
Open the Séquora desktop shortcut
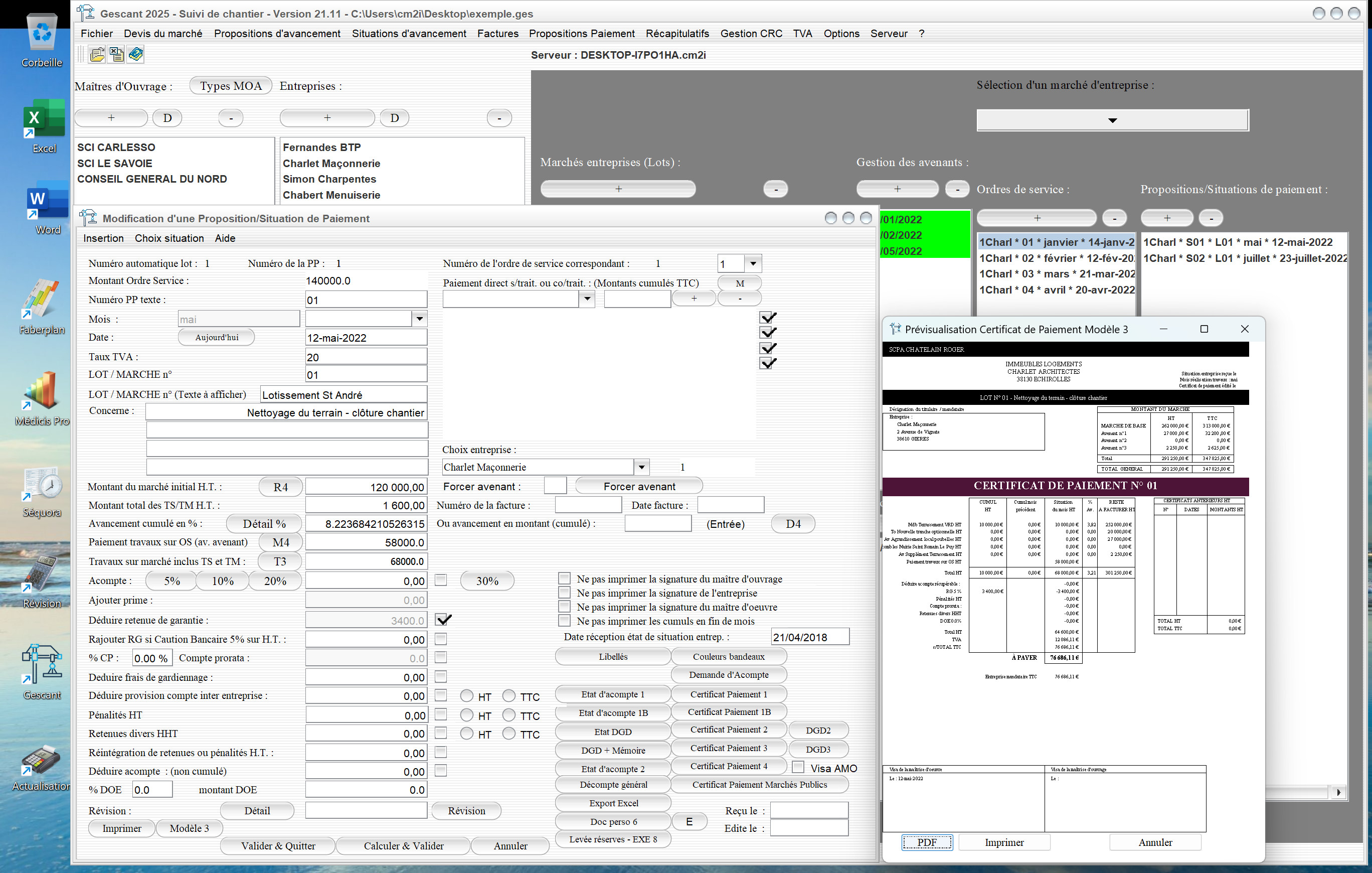click(42, 492)
